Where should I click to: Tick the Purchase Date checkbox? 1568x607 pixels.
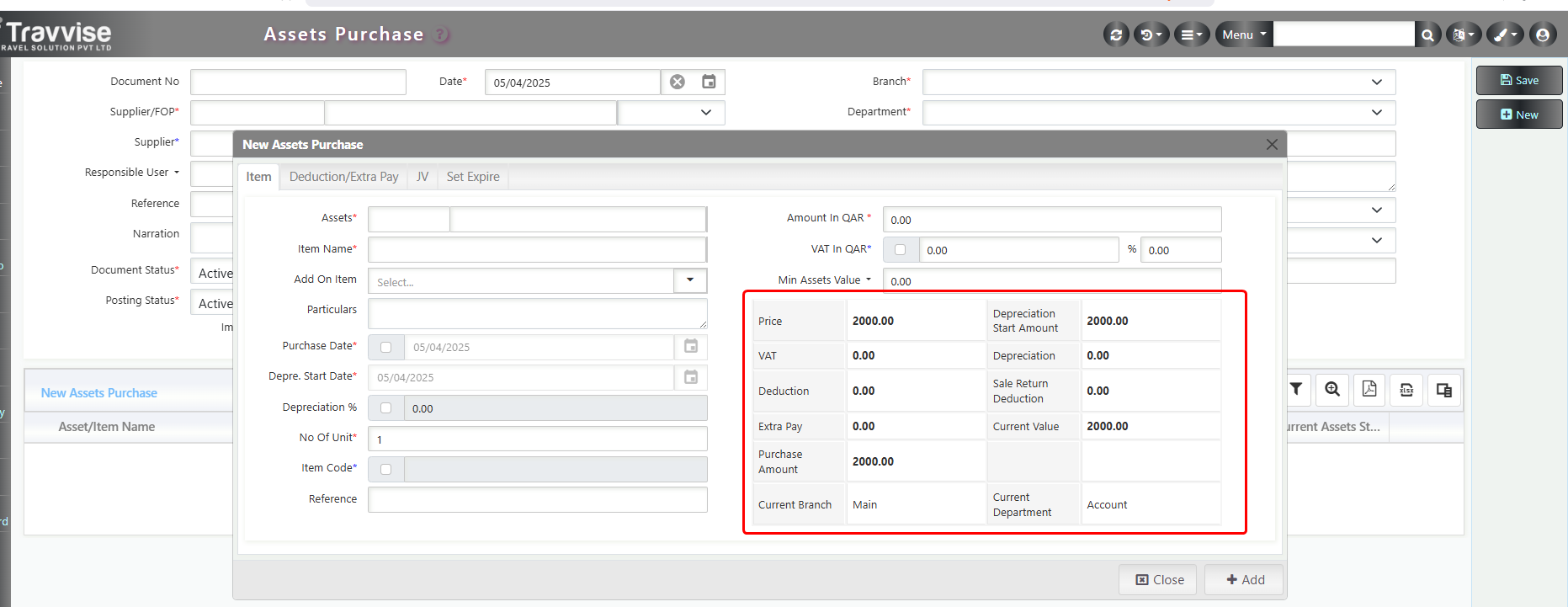[386, 347]
